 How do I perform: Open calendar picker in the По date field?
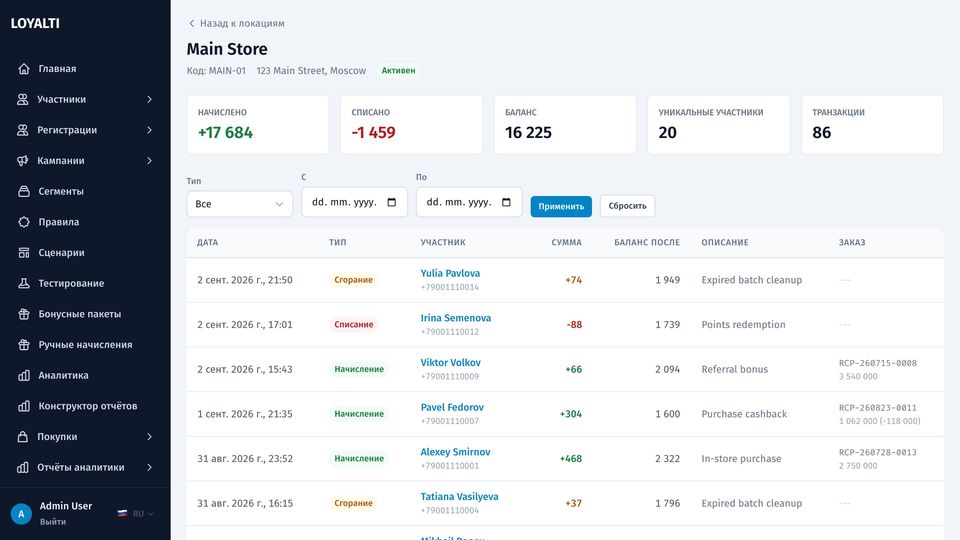(x=506, y=202)
